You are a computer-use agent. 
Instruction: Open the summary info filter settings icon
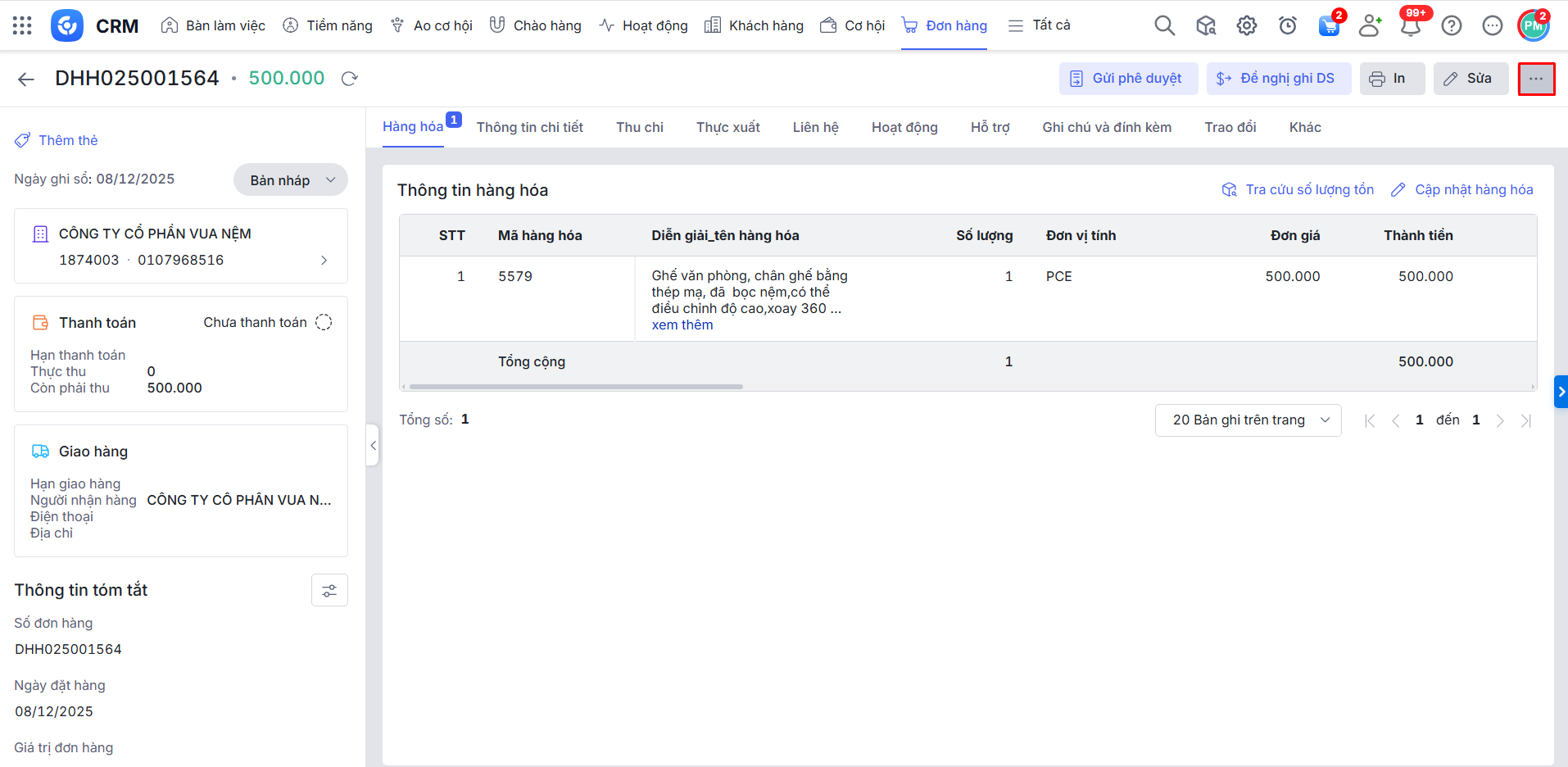pos(329,590)
